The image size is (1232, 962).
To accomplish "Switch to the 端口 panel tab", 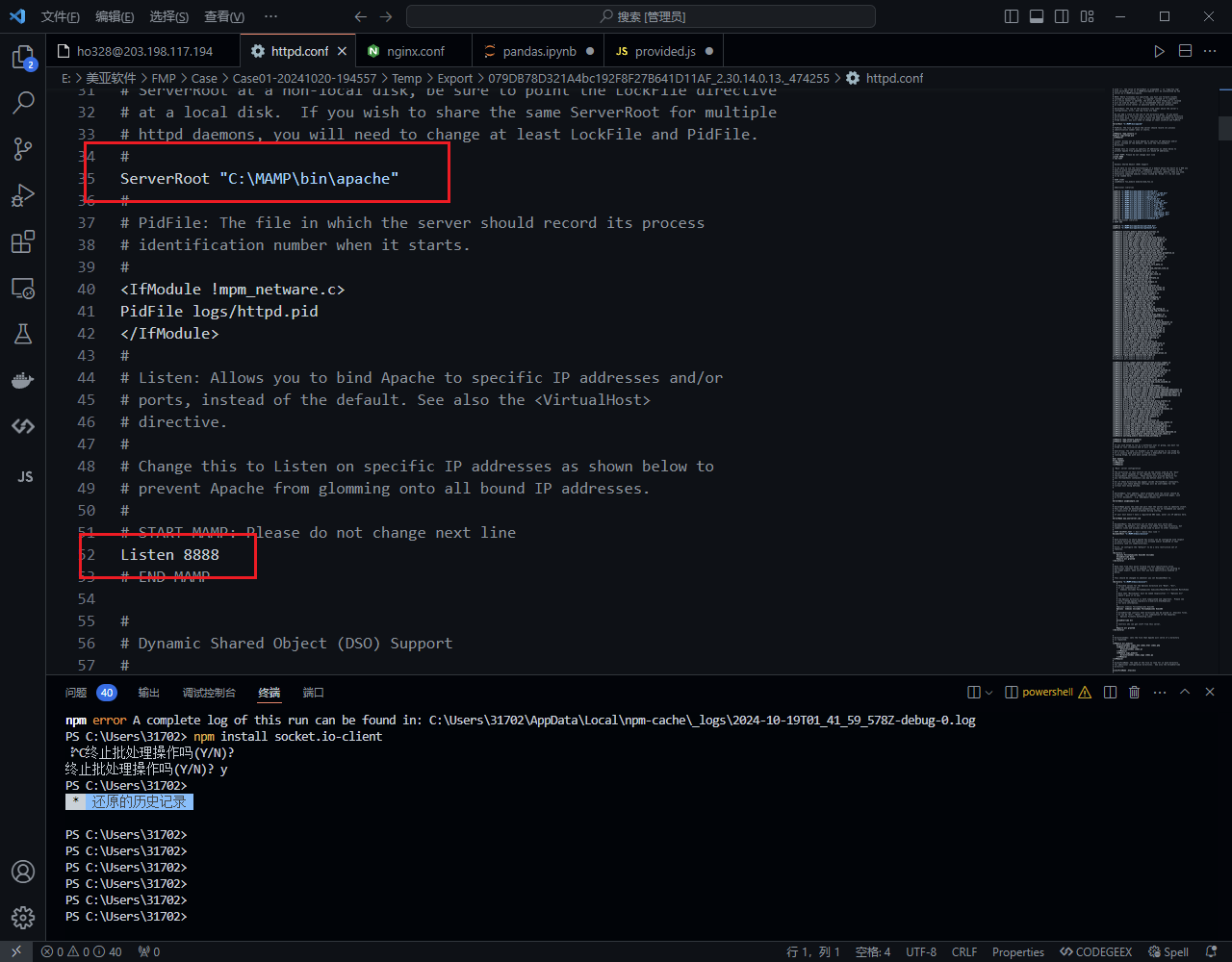I will point(314,692).
